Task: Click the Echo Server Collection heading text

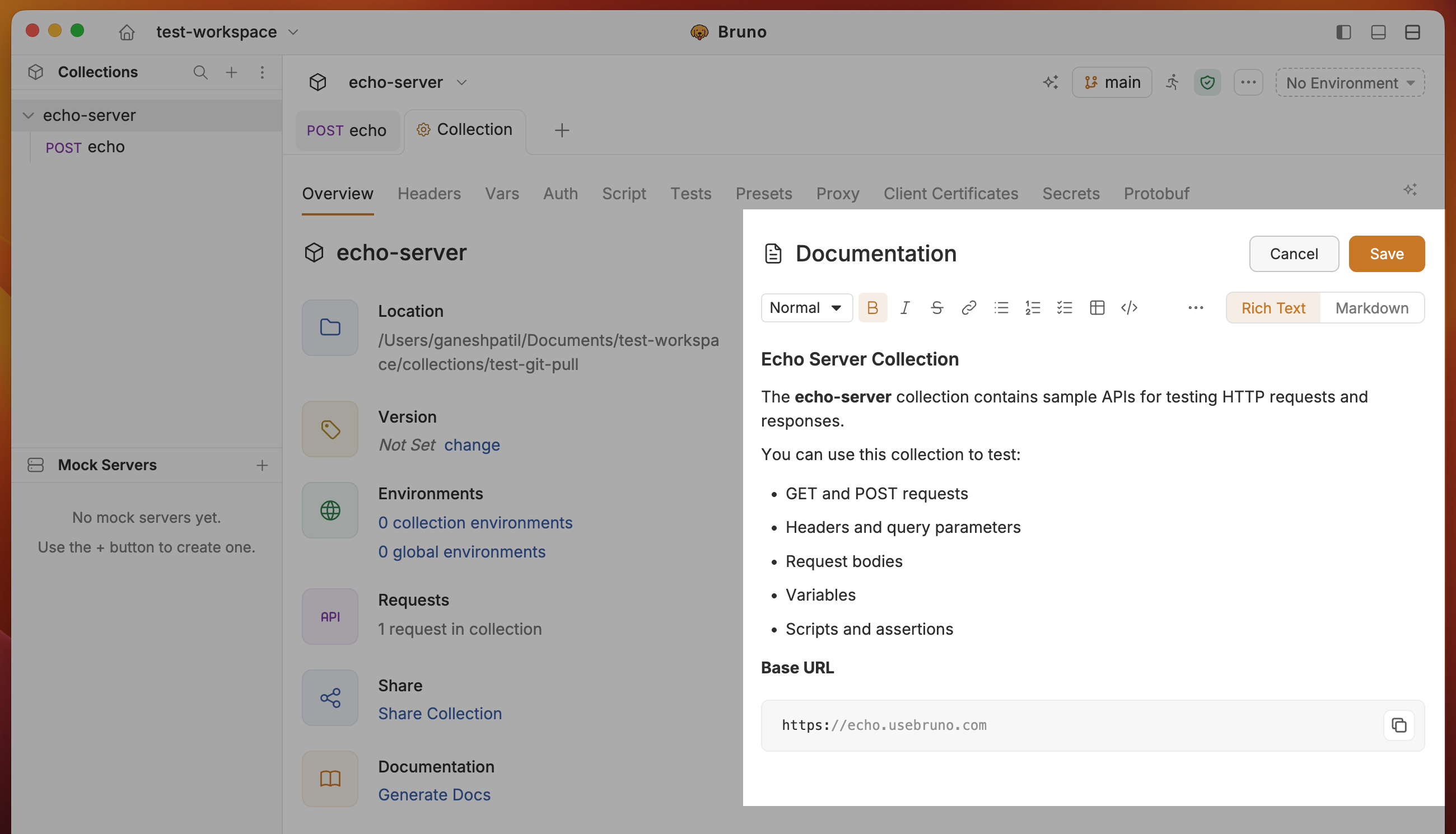Action: [860, 359]
